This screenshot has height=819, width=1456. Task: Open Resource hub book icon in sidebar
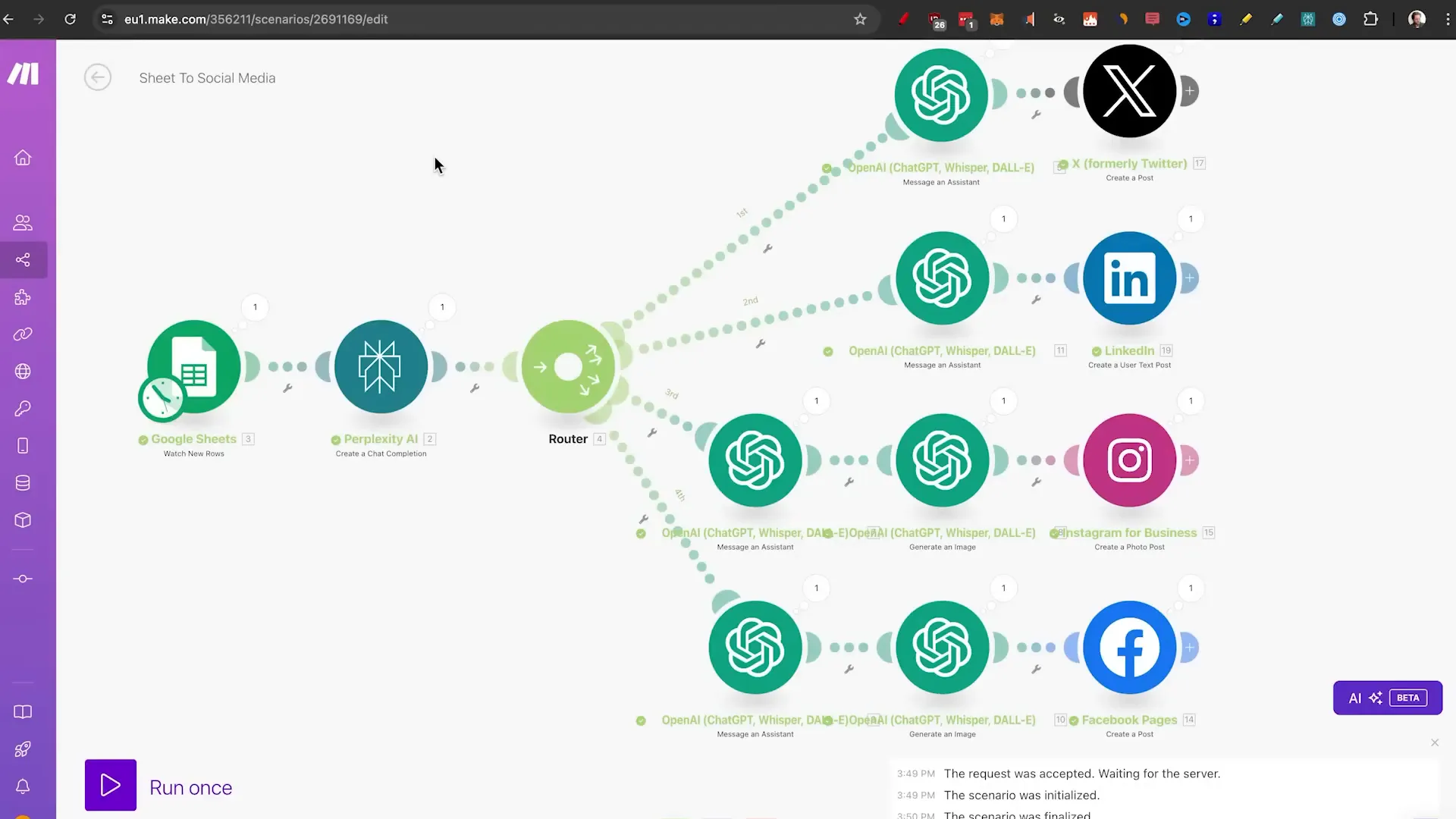(23, 712)
